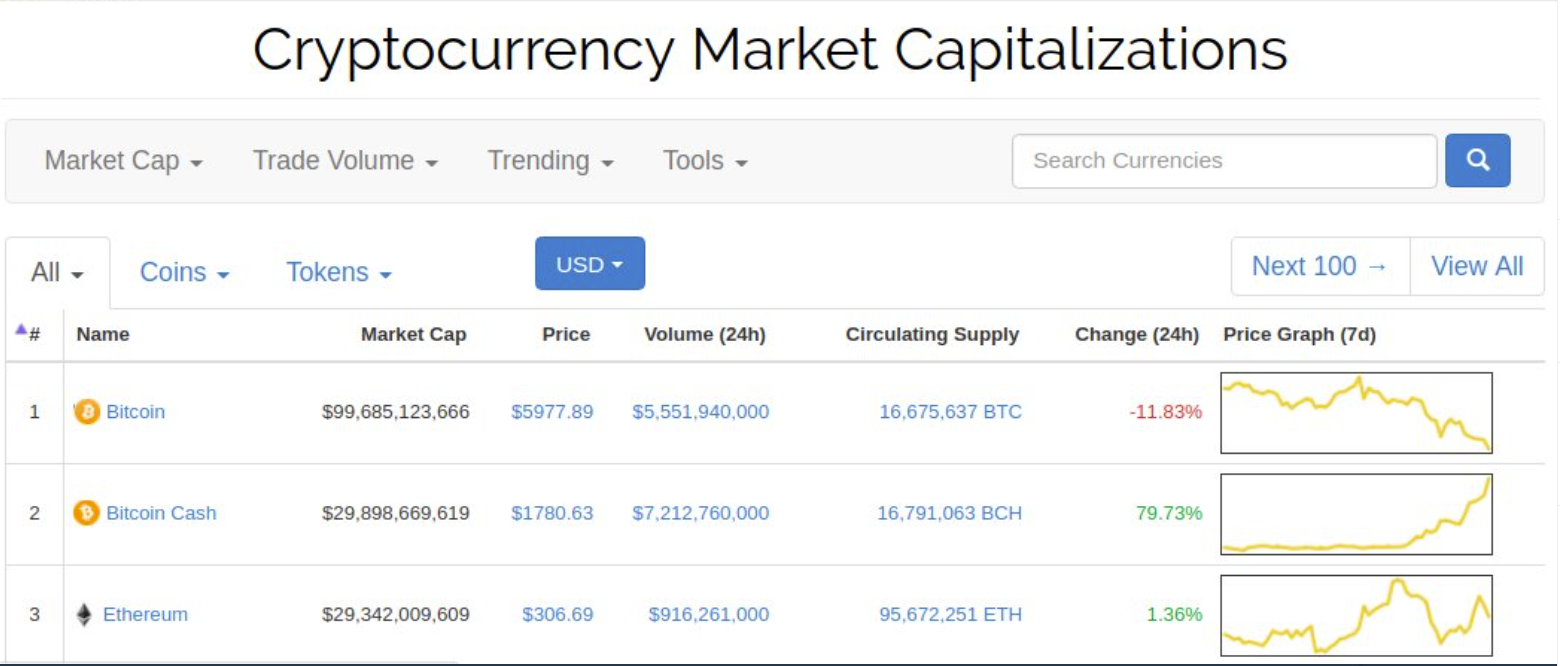This screenshot has width=1560, height=666.
Task: Expand the Trade Volume dropdown menu
Action: (x=345, y=161)
